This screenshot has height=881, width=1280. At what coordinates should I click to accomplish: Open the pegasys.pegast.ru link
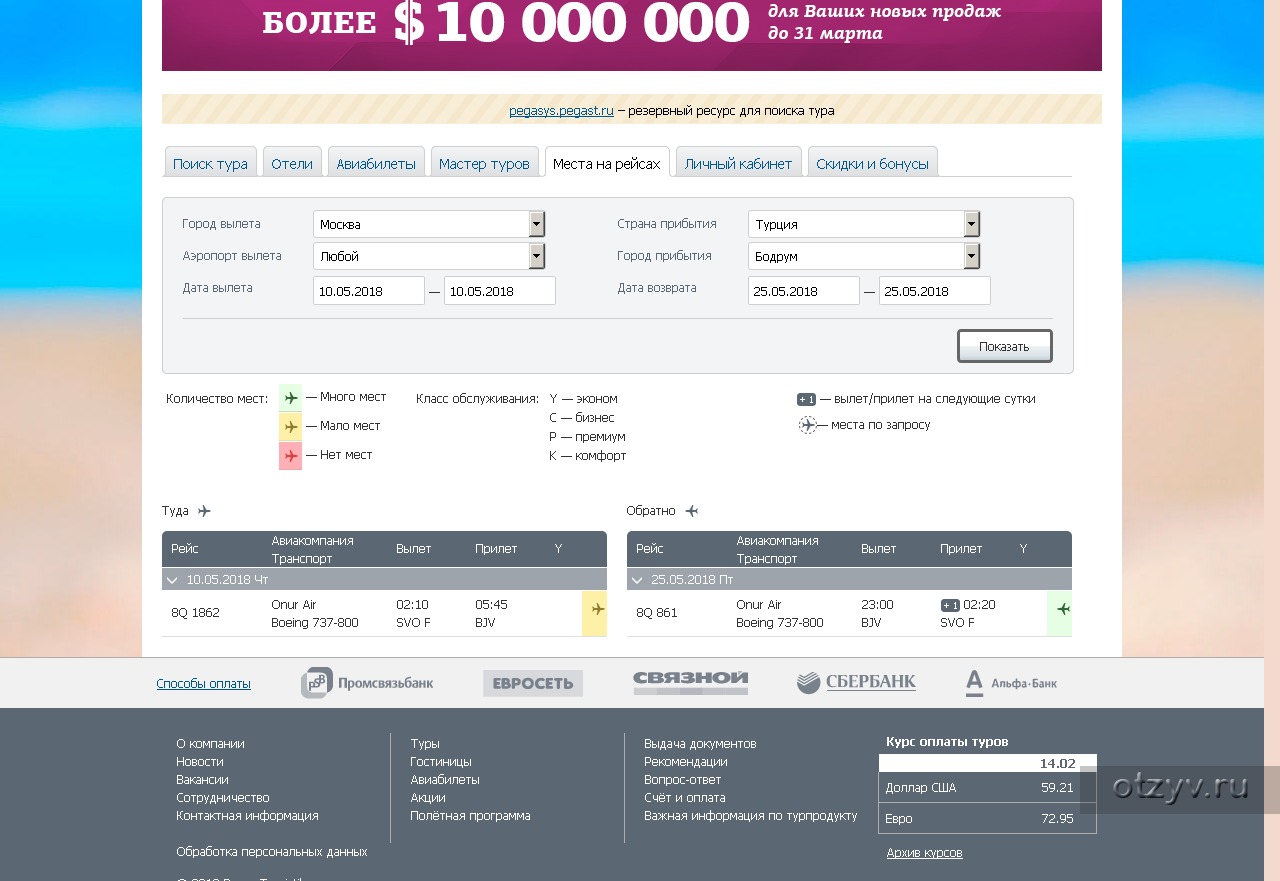tap(561, 111)
